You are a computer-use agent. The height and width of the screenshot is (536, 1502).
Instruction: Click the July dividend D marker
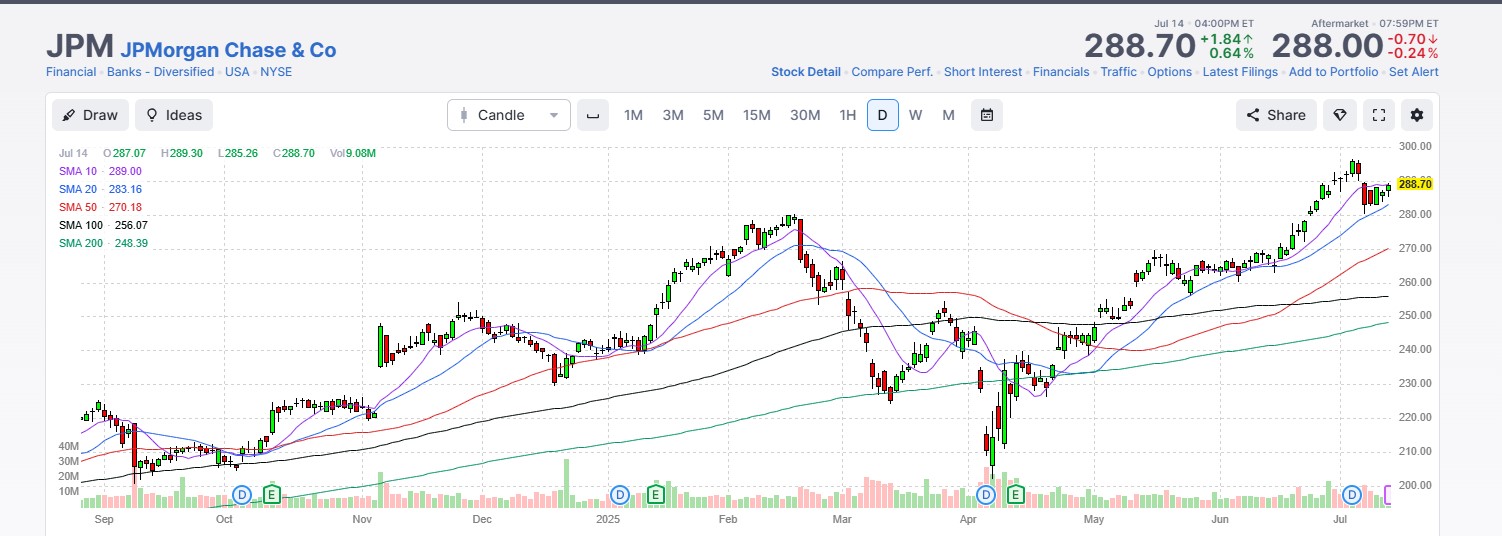1353,494
